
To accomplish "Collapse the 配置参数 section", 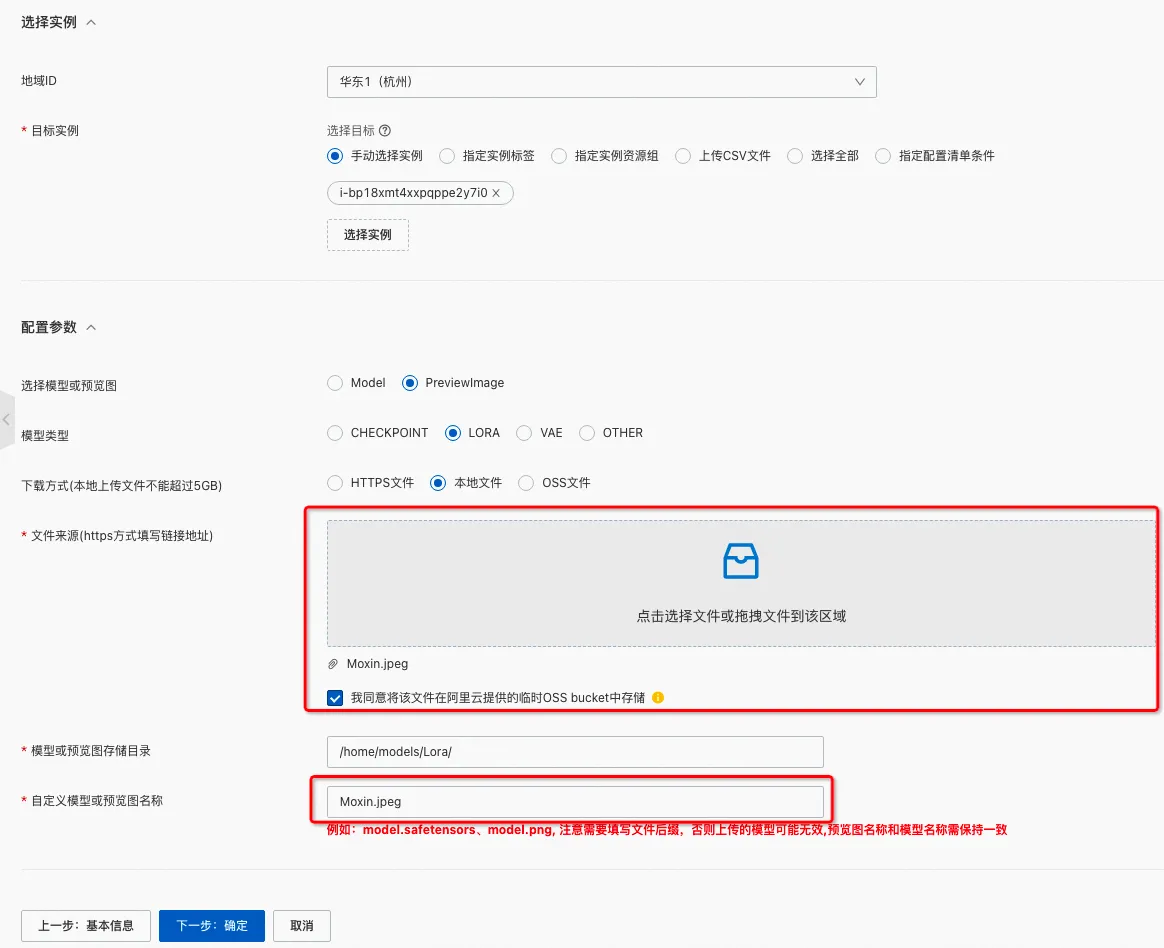I will 91,327.
